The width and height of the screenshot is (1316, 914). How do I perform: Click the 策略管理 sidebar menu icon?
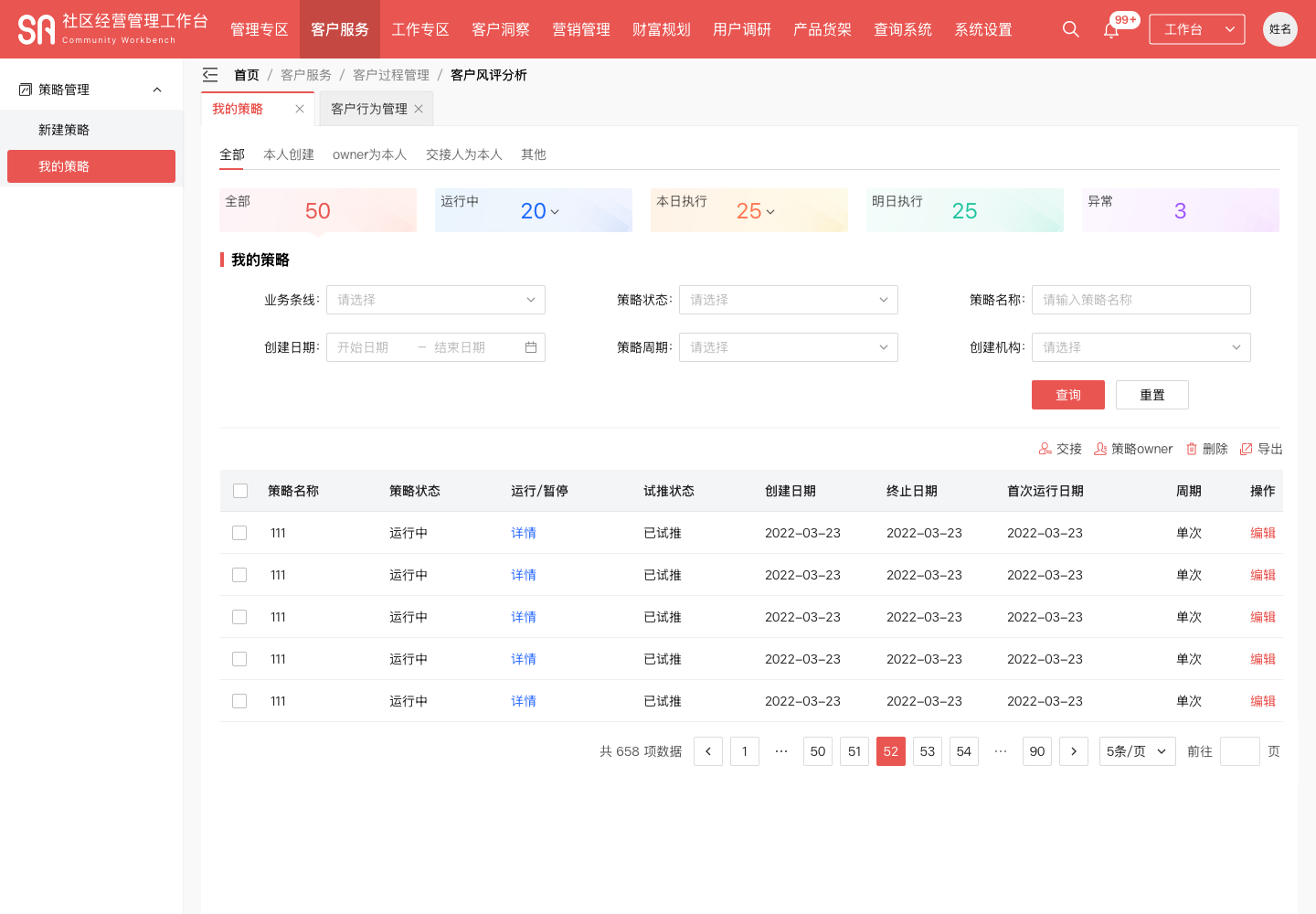click(26, 90)
